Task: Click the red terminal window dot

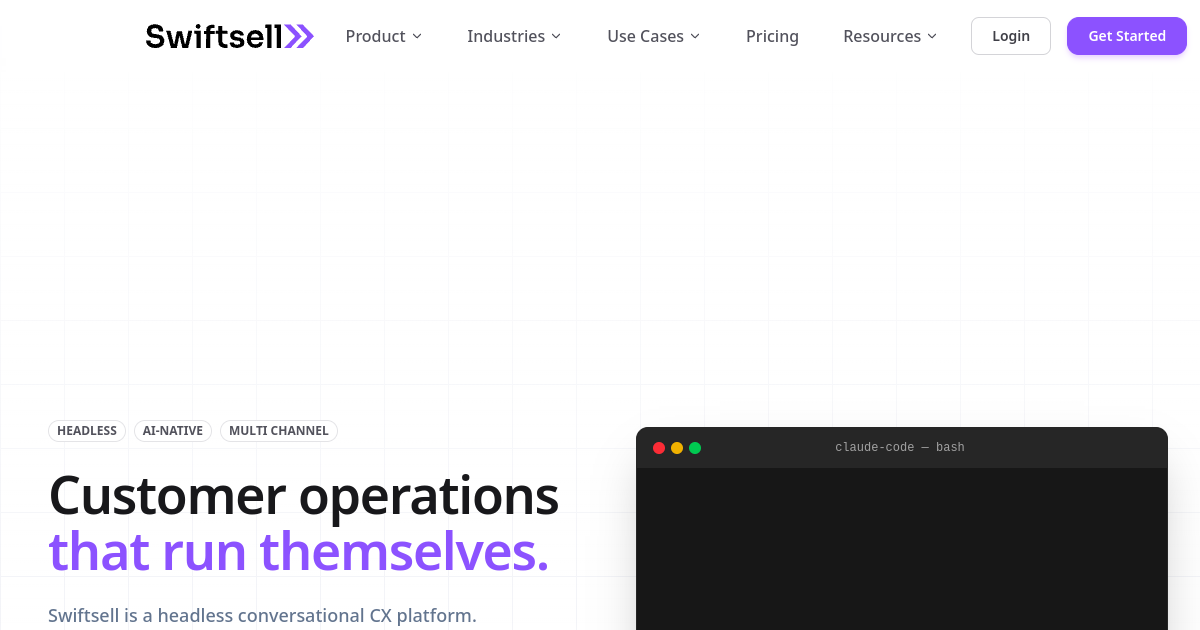Action: click(x=659, y=448)
